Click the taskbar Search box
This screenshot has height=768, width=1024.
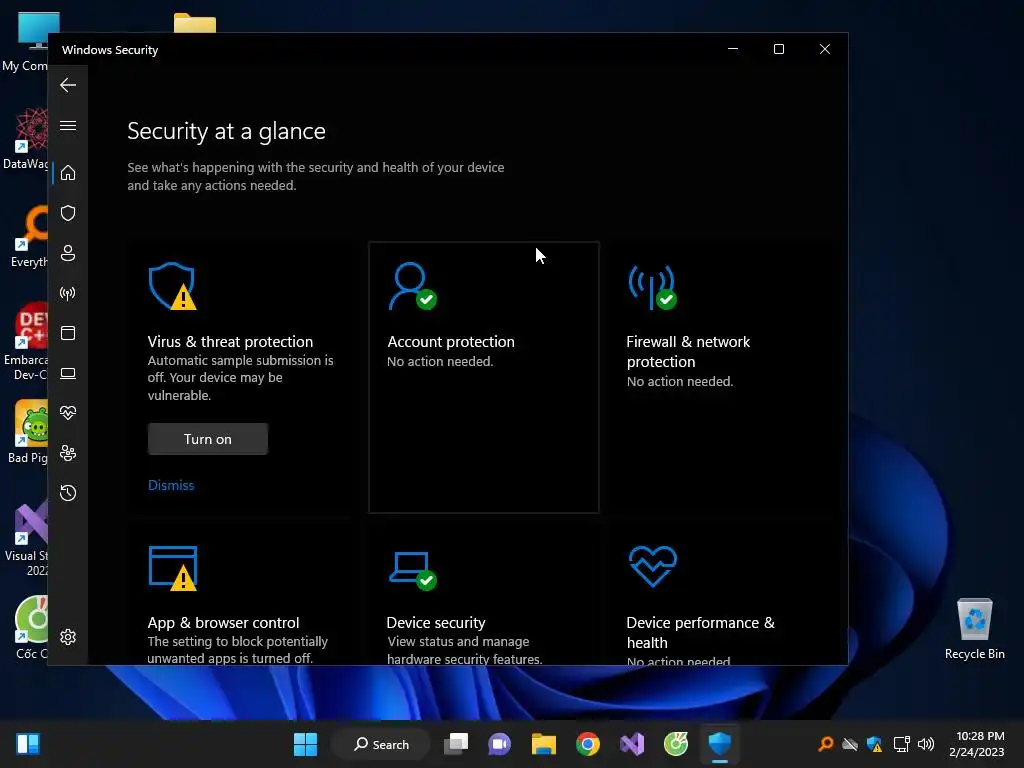click(381, 744)
